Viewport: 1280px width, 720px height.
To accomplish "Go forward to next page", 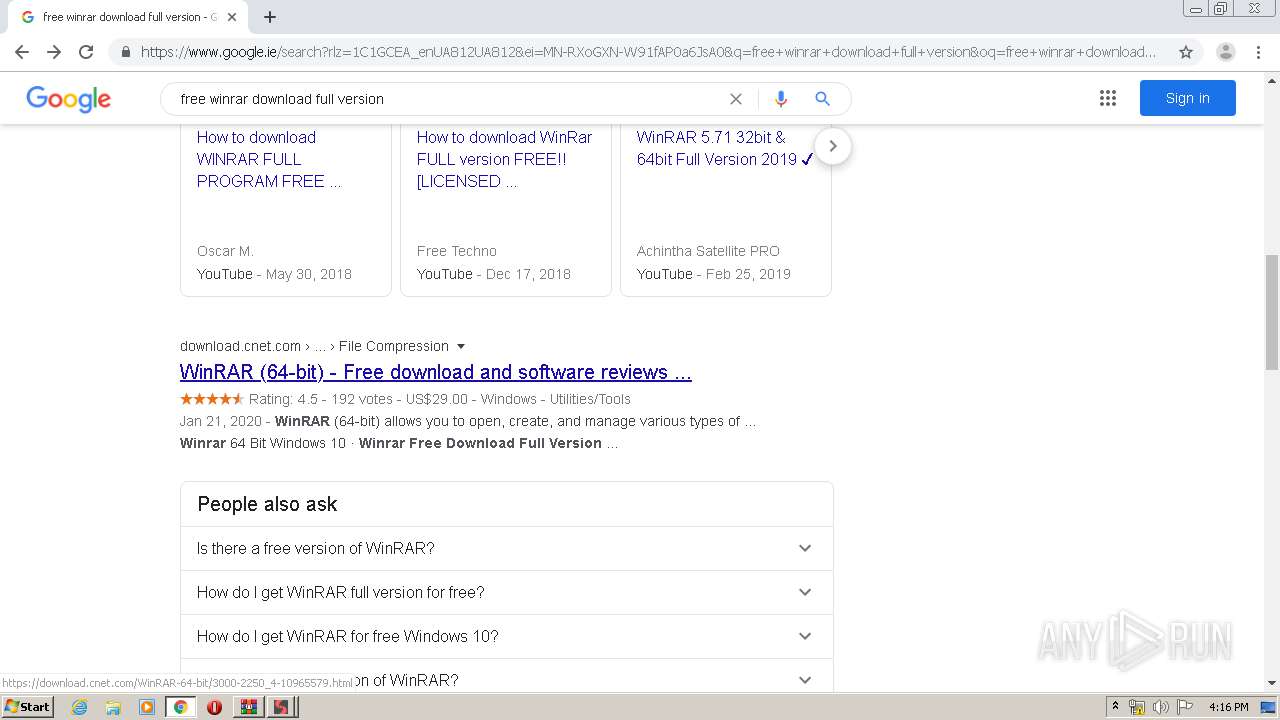I will pos(54,52).
